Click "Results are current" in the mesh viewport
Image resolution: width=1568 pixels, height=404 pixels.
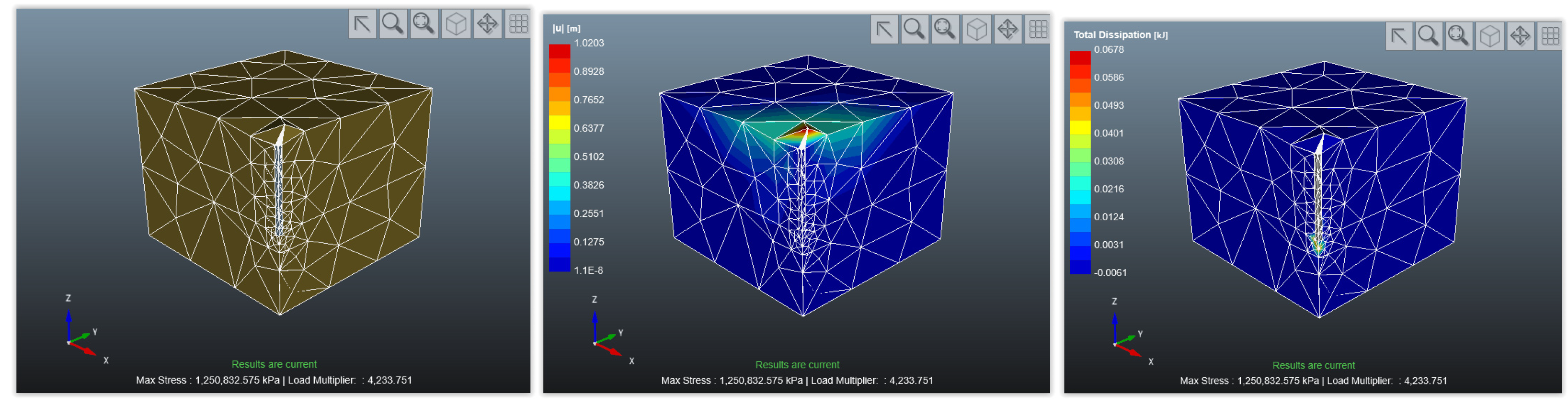pos(274,364)
